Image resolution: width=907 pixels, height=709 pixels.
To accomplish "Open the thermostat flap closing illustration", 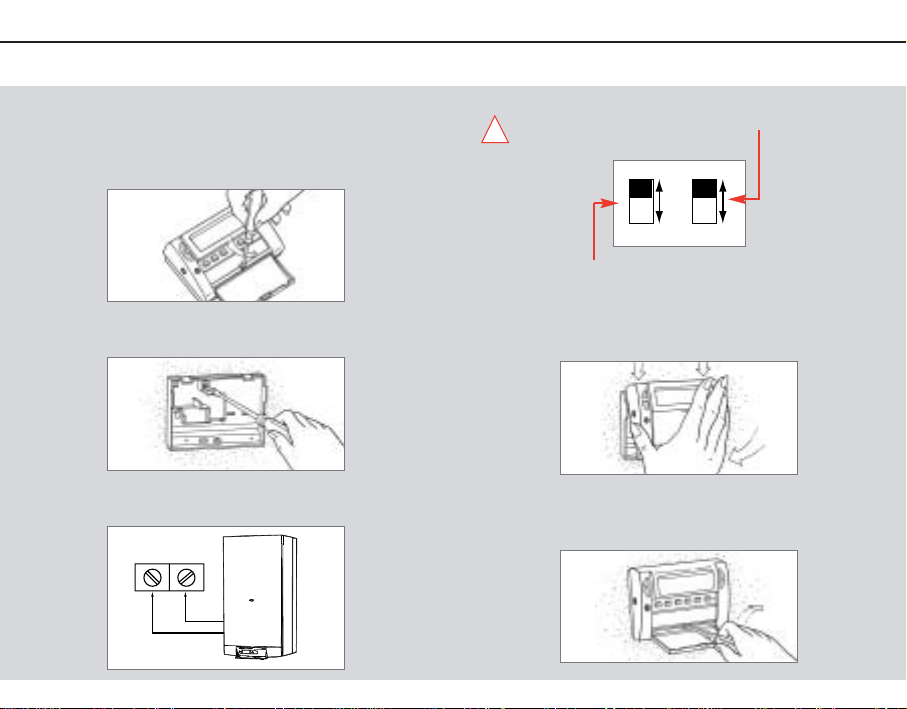I will pos(679,606).
